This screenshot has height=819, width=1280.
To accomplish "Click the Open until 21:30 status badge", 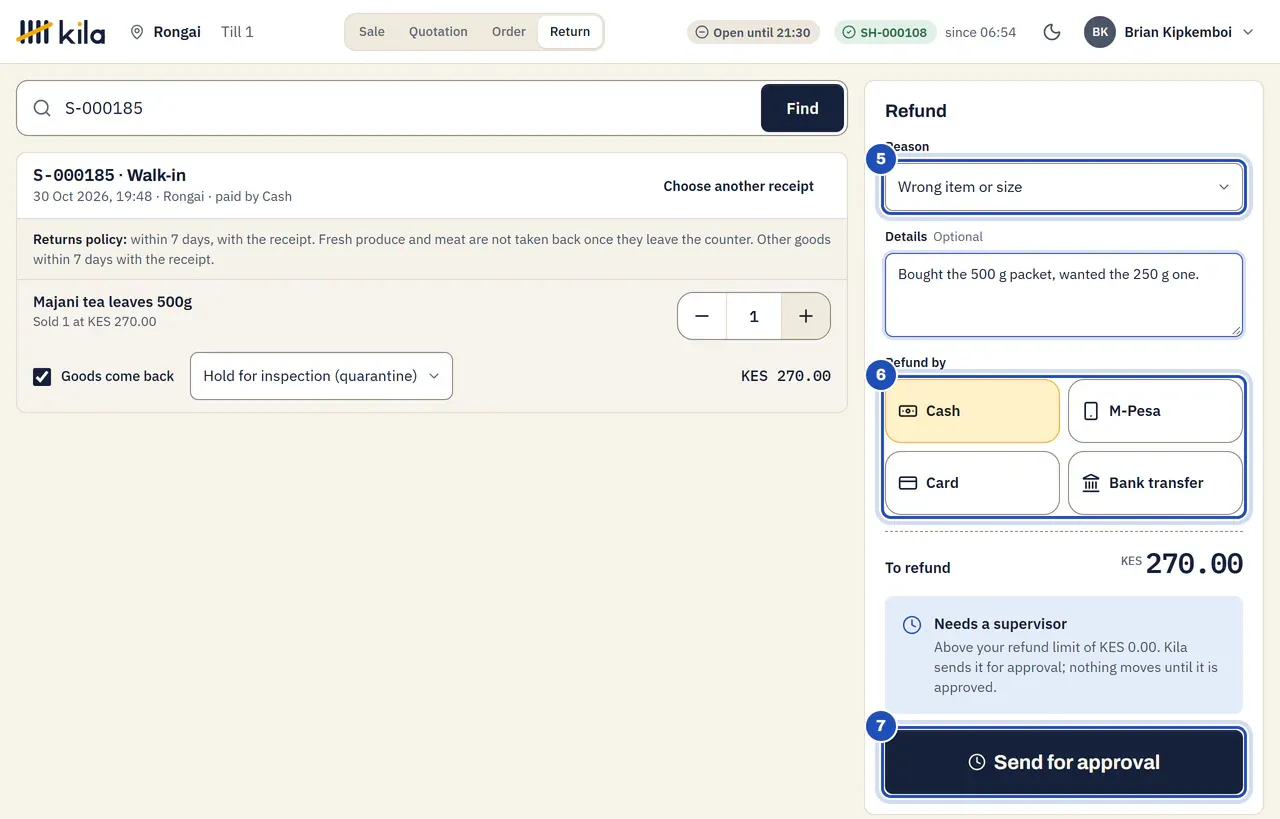I will [x=753, y=32].
